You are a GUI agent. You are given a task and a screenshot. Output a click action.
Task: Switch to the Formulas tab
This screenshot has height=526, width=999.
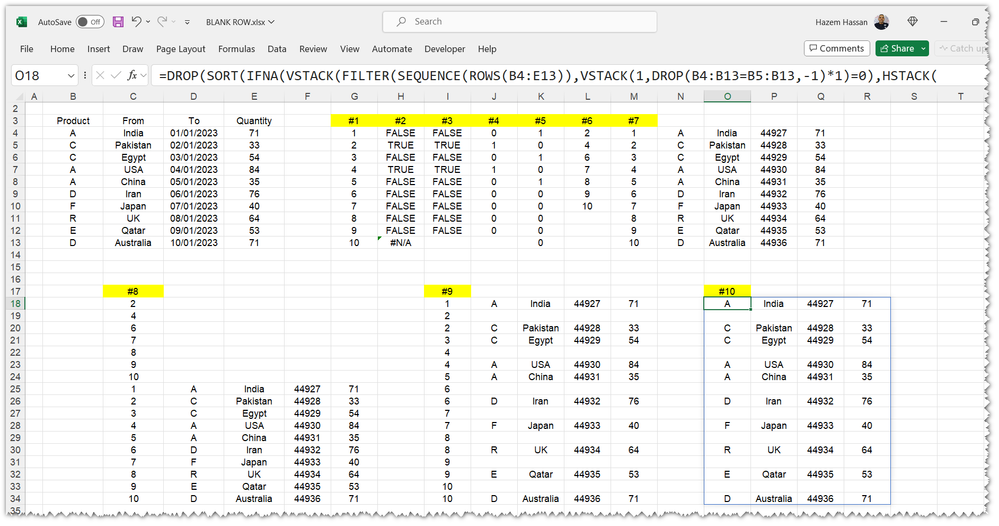coord(236,49)
